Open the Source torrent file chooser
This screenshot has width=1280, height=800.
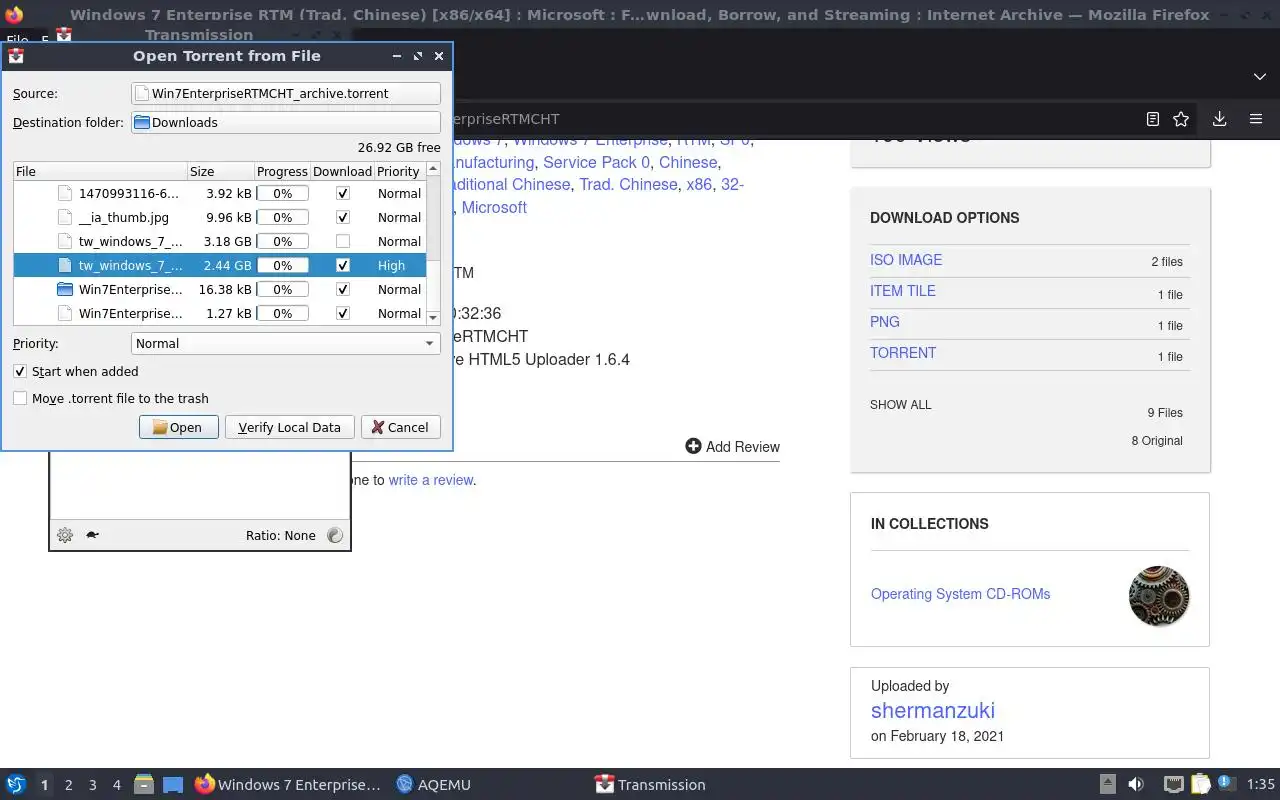click(x=286, y=93)
